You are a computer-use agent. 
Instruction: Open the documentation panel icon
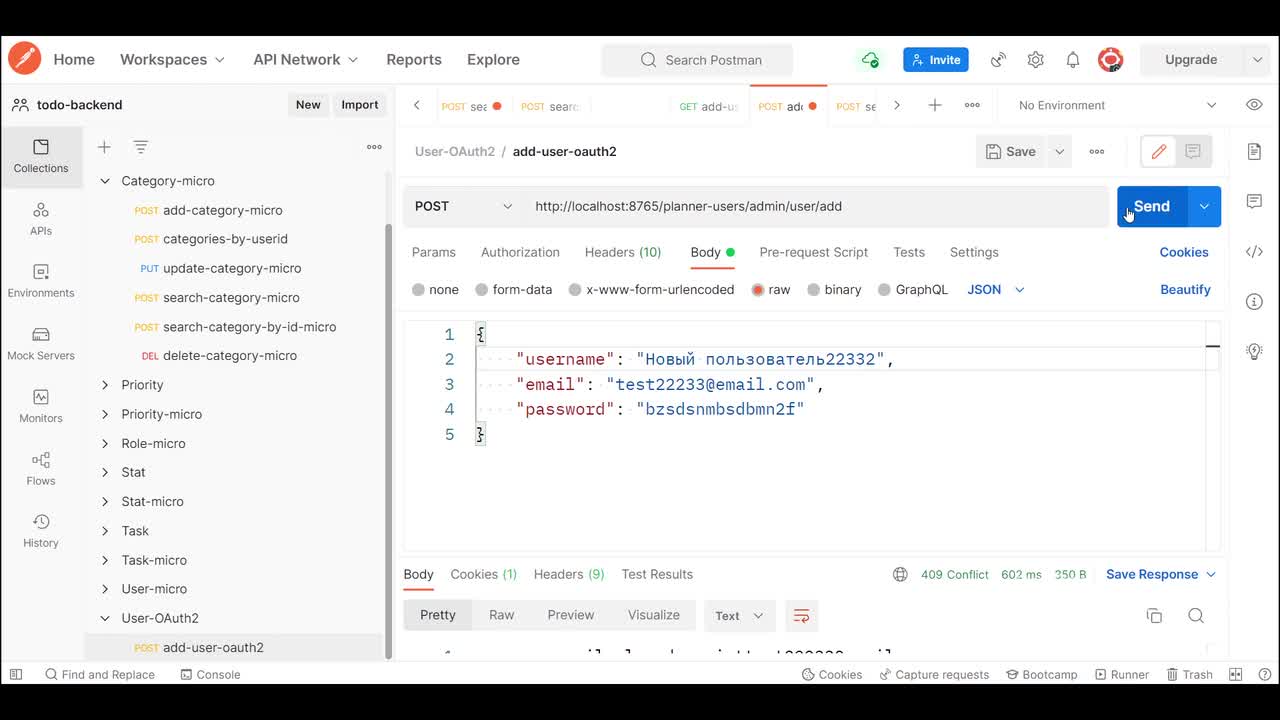tap(1254, 151)
